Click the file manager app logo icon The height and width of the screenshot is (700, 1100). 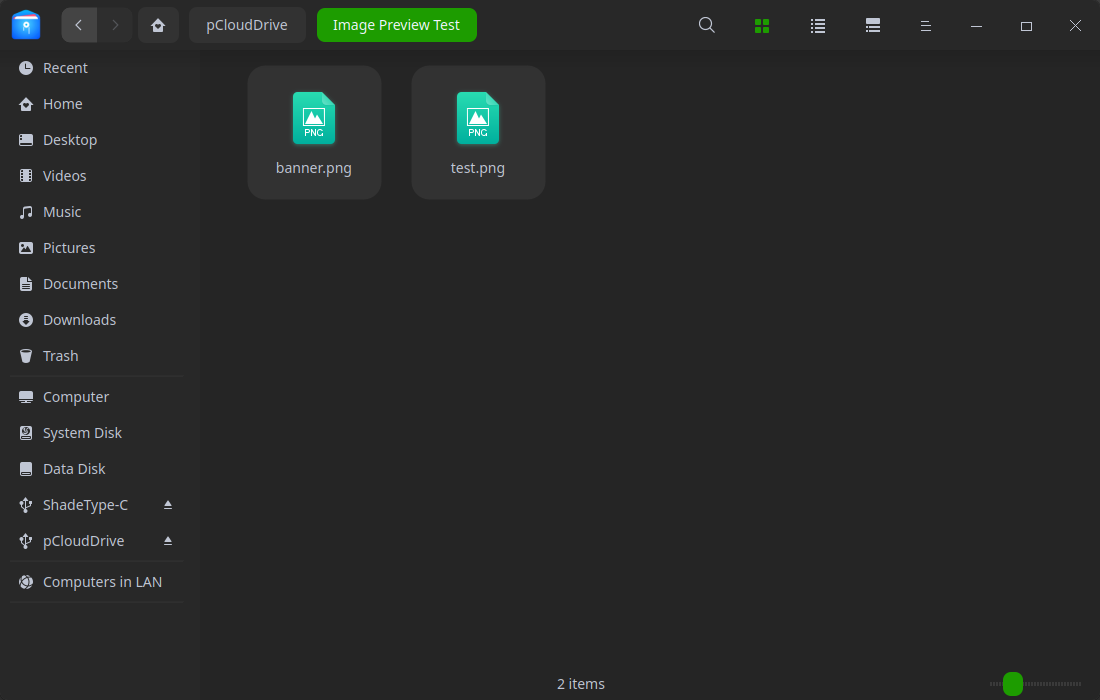click(x=26, y=25)
